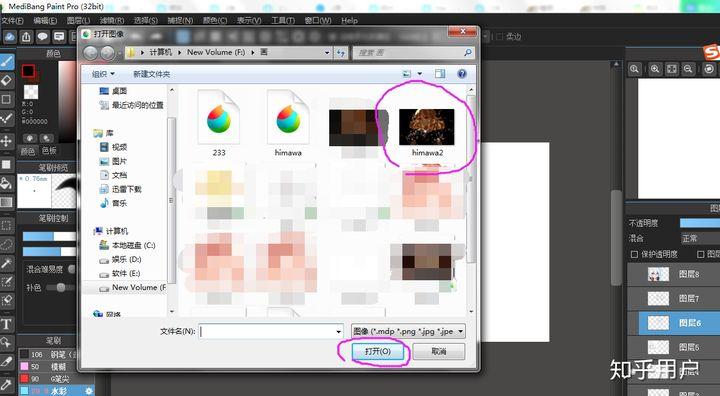Zoom in using navigator magnifier plus icon

(x=655, y=69)
